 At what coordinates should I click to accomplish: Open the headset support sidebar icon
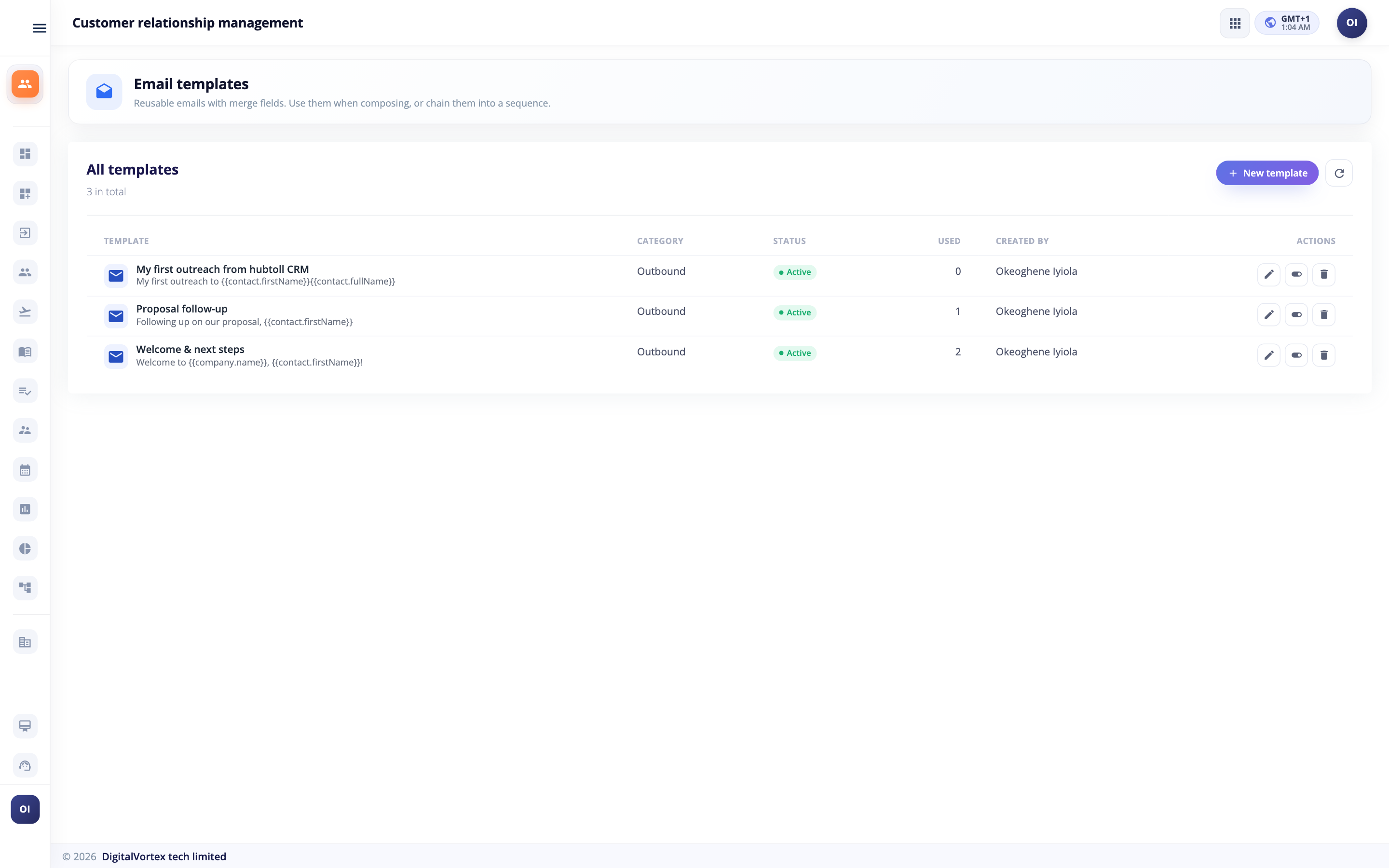(25, 766)
